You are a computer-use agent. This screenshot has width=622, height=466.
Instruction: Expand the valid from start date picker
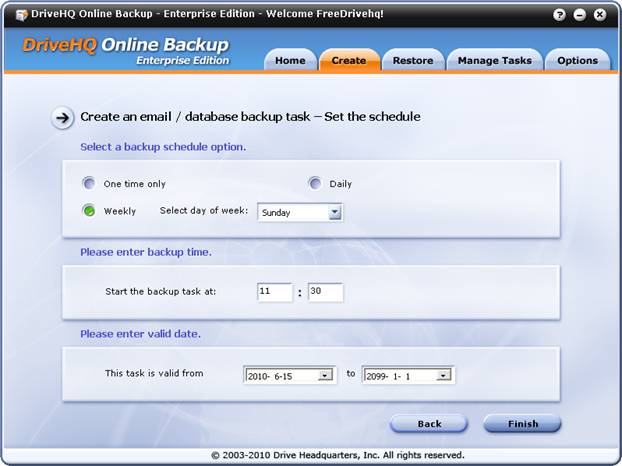coord(325,375)
